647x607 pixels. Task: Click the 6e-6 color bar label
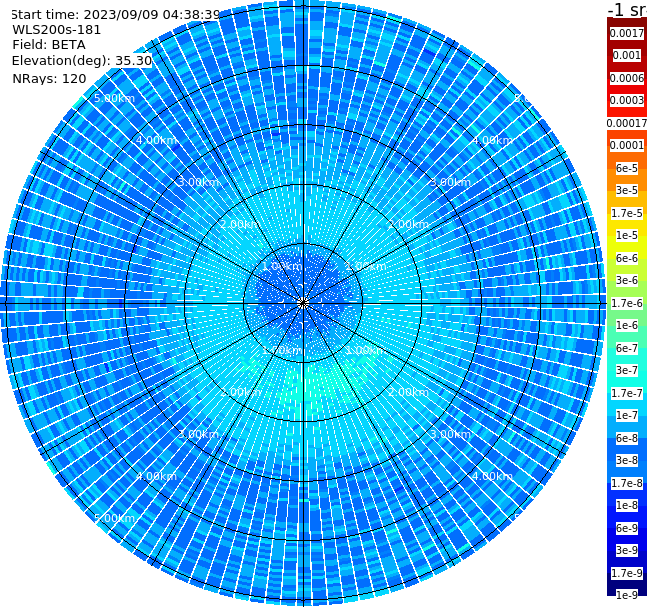627,258
